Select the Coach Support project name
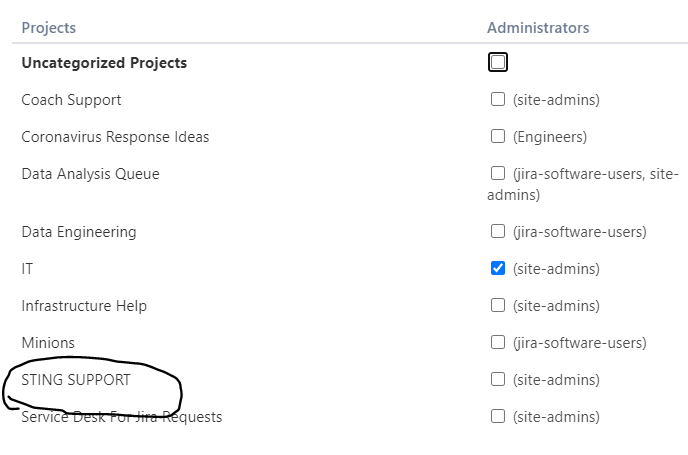This screenshot has height=455, width=688. point(71,100)
